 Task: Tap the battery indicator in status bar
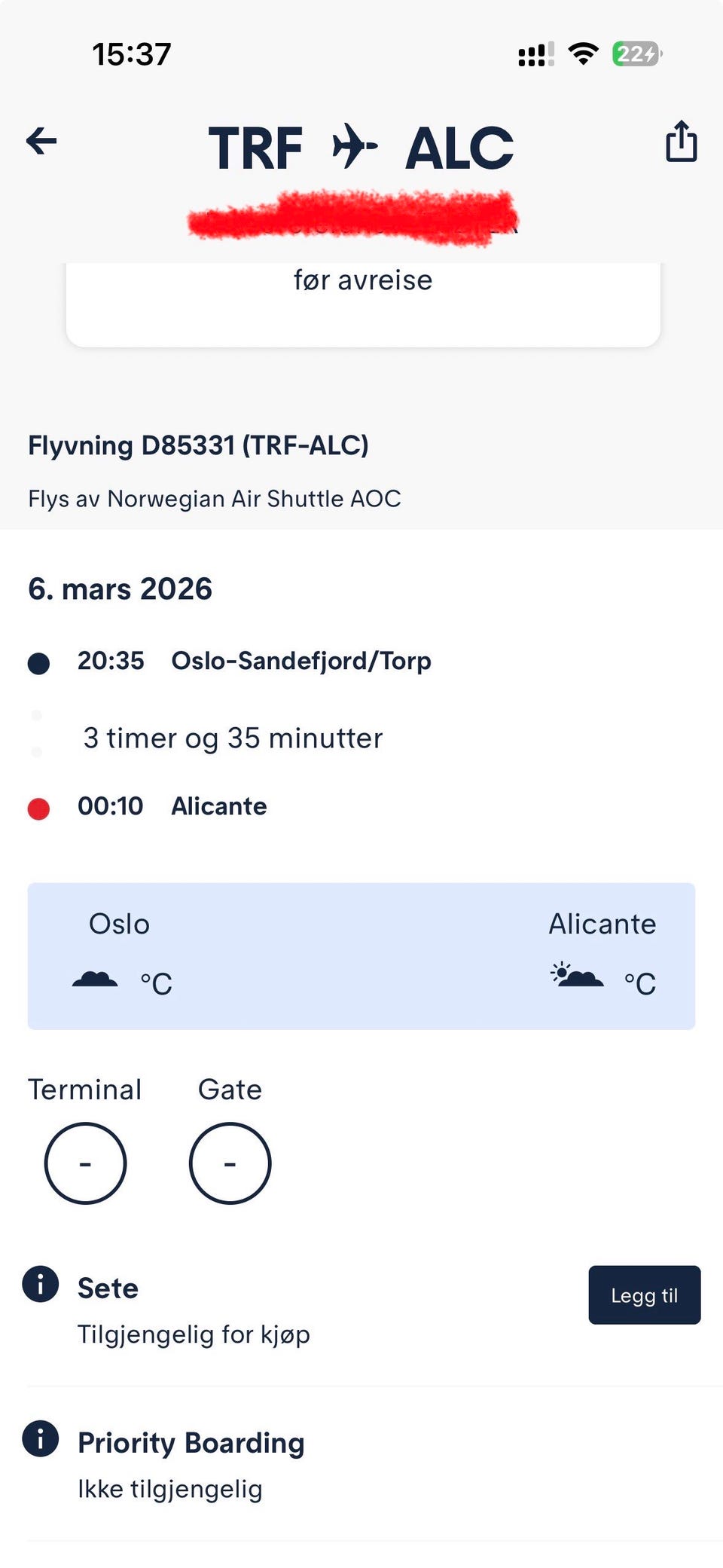[x=636, y=53]
